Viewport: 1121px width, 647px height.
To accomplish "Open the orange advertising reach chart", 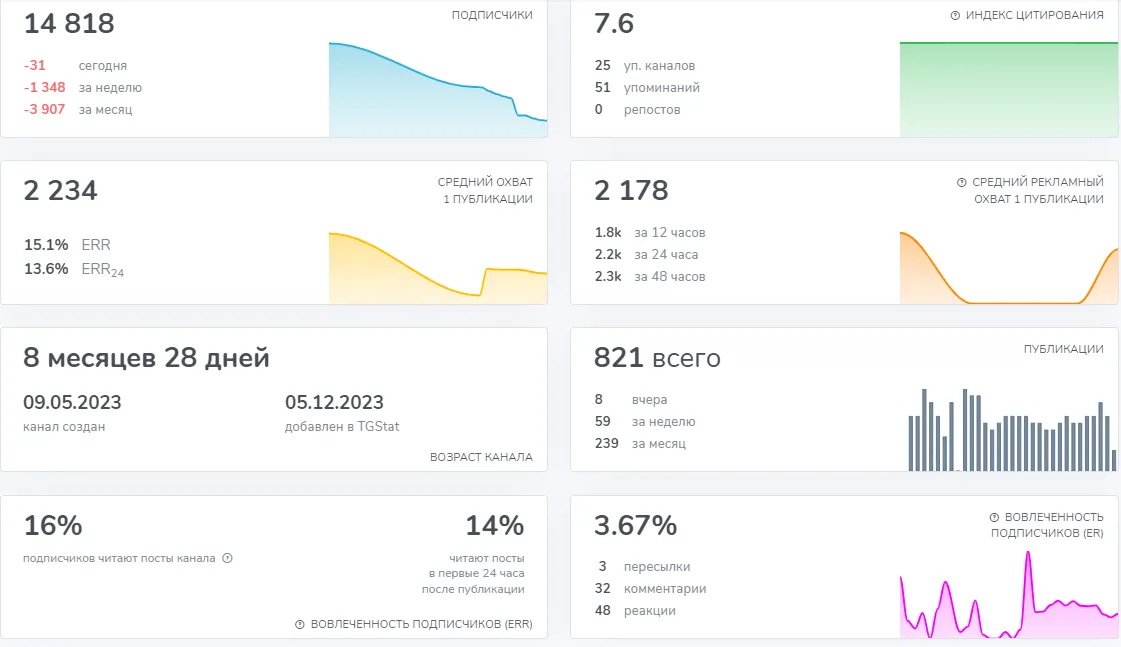I will pos(1009,268).
